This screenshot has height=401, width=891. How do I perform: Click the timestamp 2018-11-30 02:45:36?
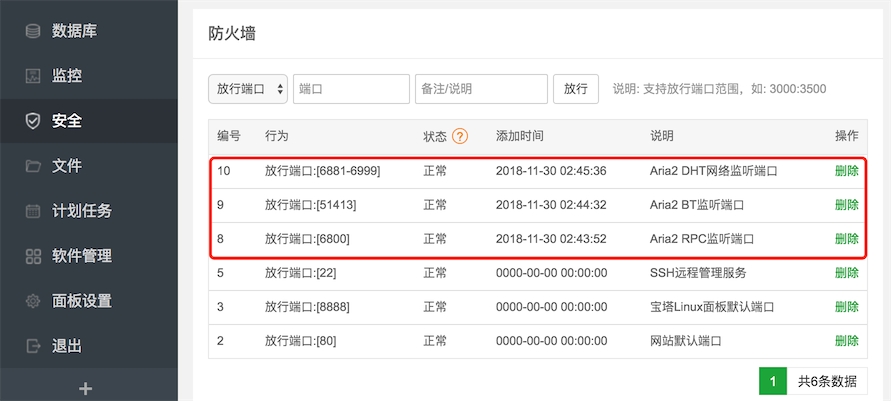[551, 171]
